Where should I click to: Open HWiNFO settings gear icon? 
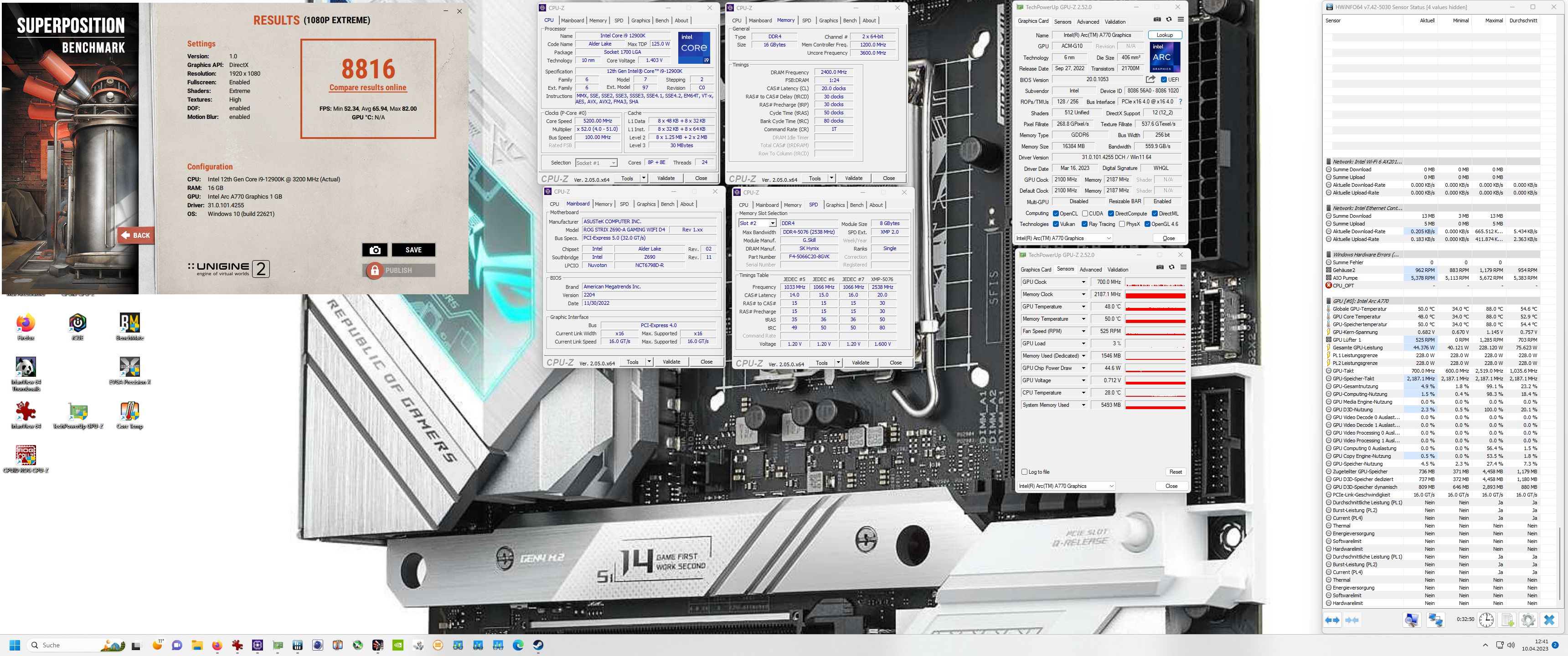pos(1528,620)
